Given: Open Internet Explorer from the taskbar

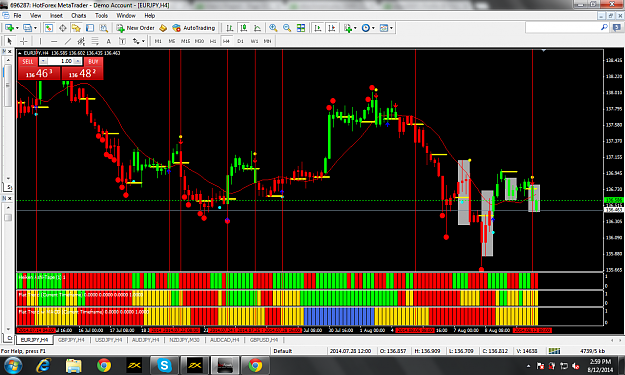Looking at the screenshot, I should pos(43,365).
